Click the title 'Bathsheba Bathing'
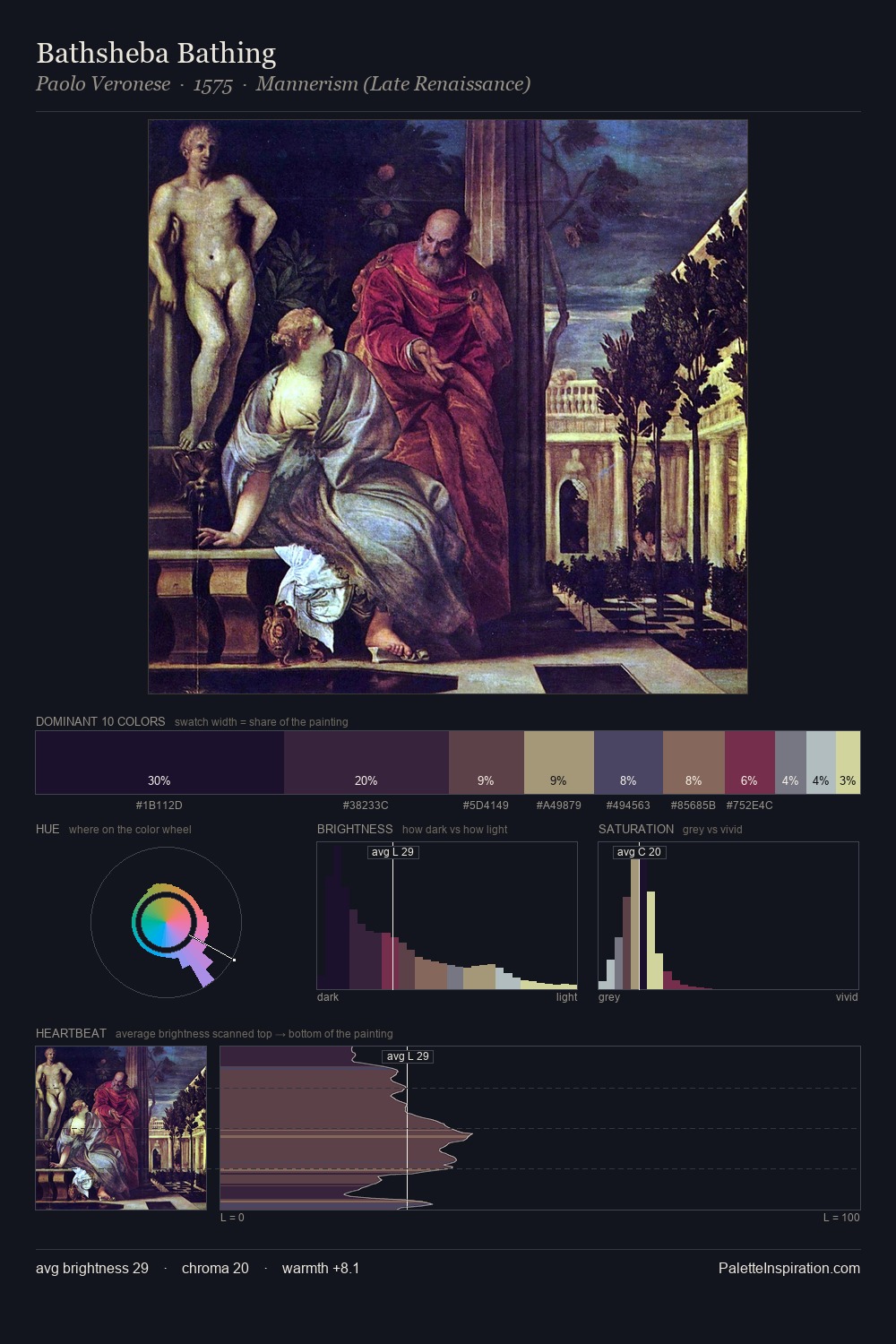 (x=156, y=53)
